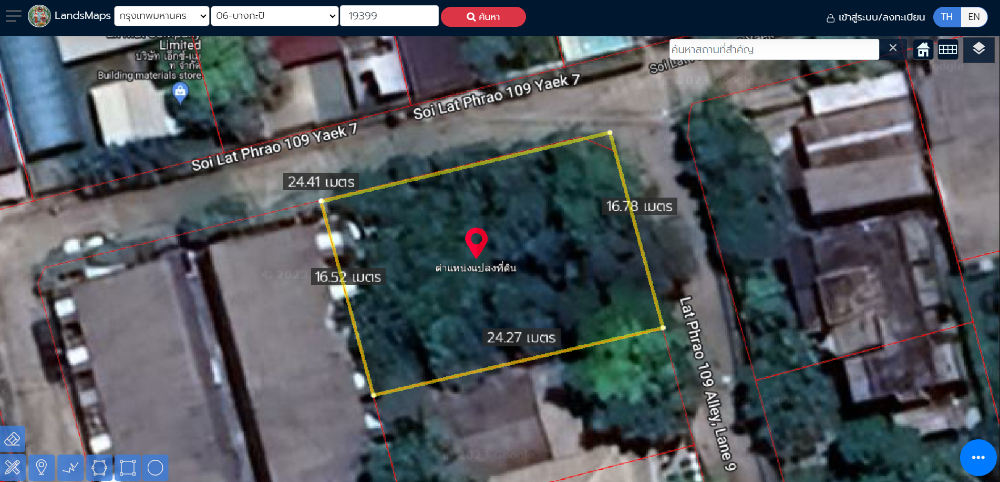Switch language to EN
Image resolution: width=1000 pixels, height=482 pixels.
(x=973, y=17)
